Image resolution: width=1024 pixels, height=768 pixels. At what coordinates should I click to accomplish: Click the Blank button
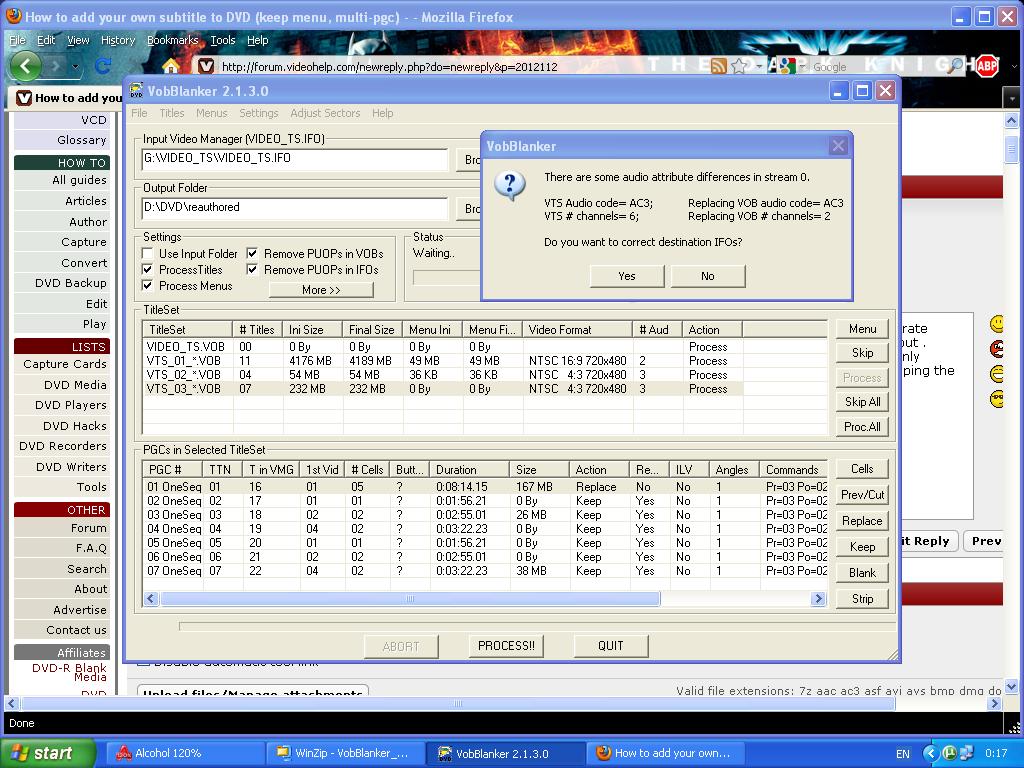(x=862, y=573)
